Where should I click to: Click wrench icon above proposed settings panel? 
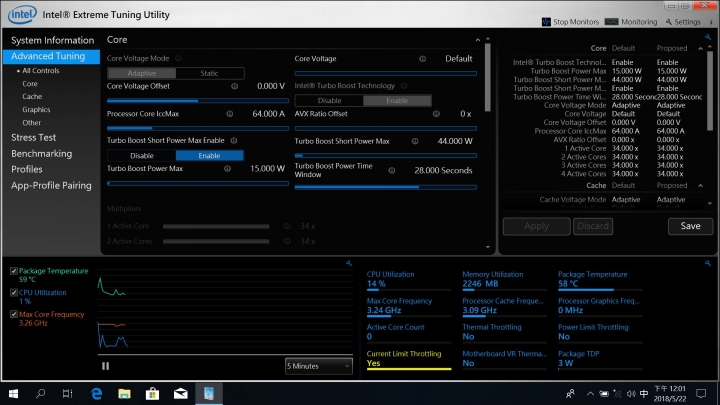(x=708, y=37)
